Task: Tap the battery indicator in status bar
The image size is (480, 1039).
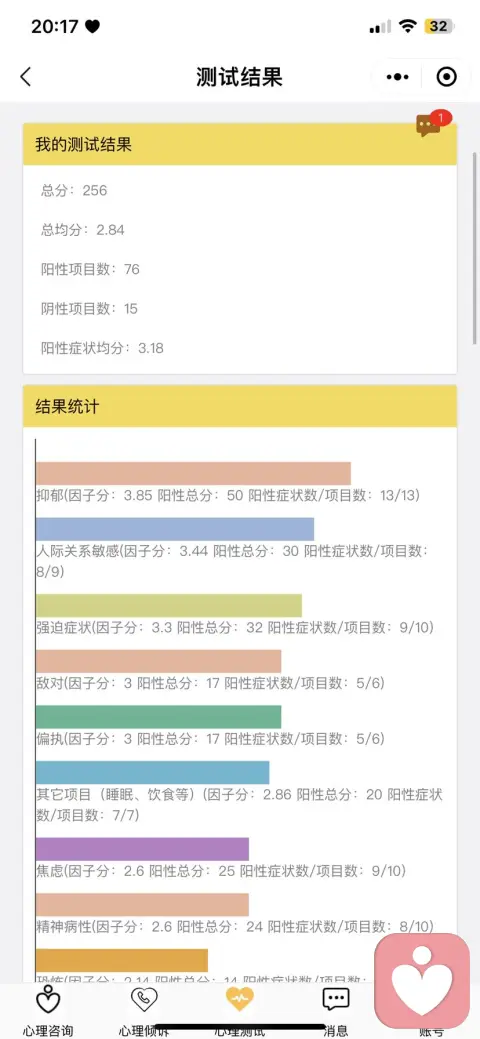Action: (x=440, y=27)
